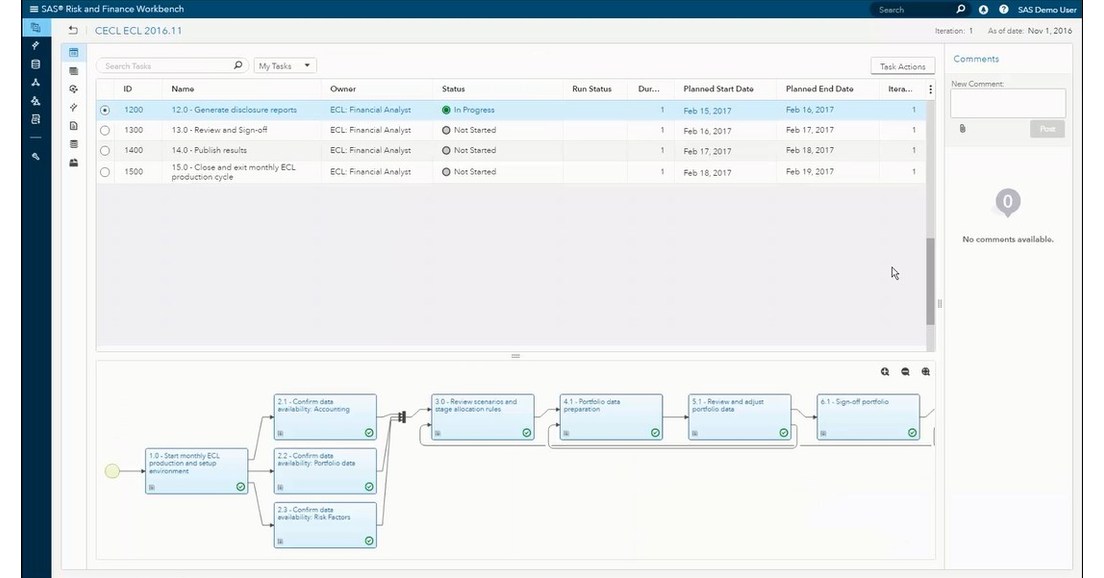Zoom out of the workflow diagram
The width and height of the screenshot is (1104, 578).
pos(905,371)
